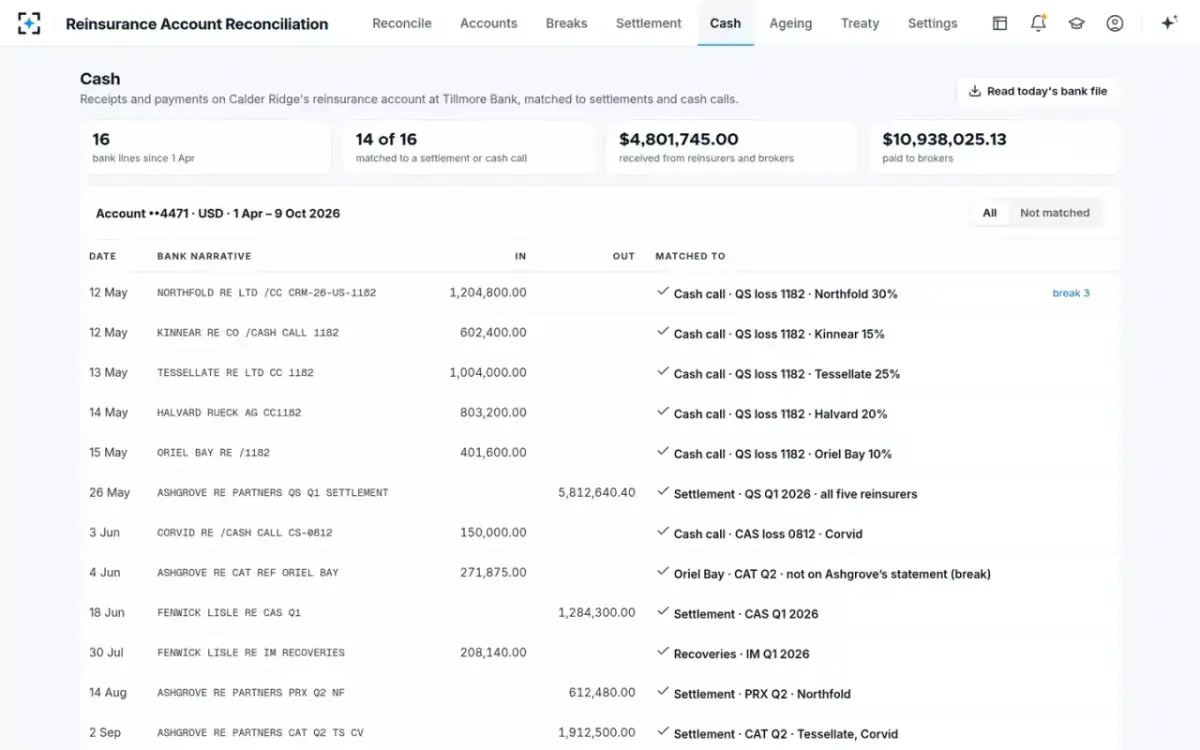Click matched checkmark on Kinnear 15% row
This screenshot has width=1200, height=750.
[x=662, y=332]
